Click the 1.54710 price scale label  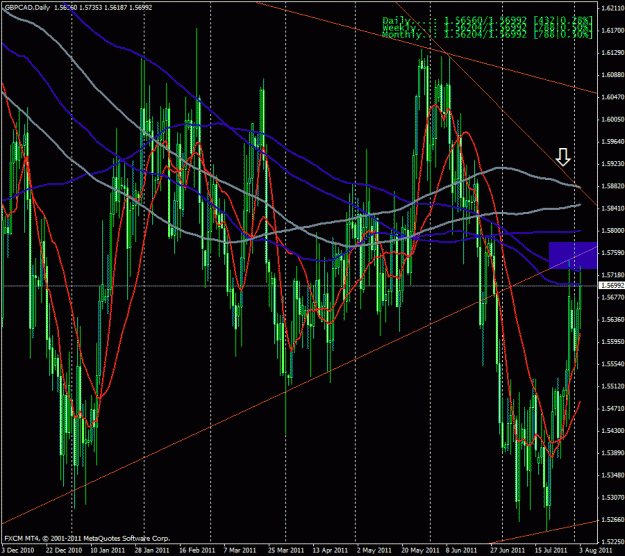[x=613, y=409]
